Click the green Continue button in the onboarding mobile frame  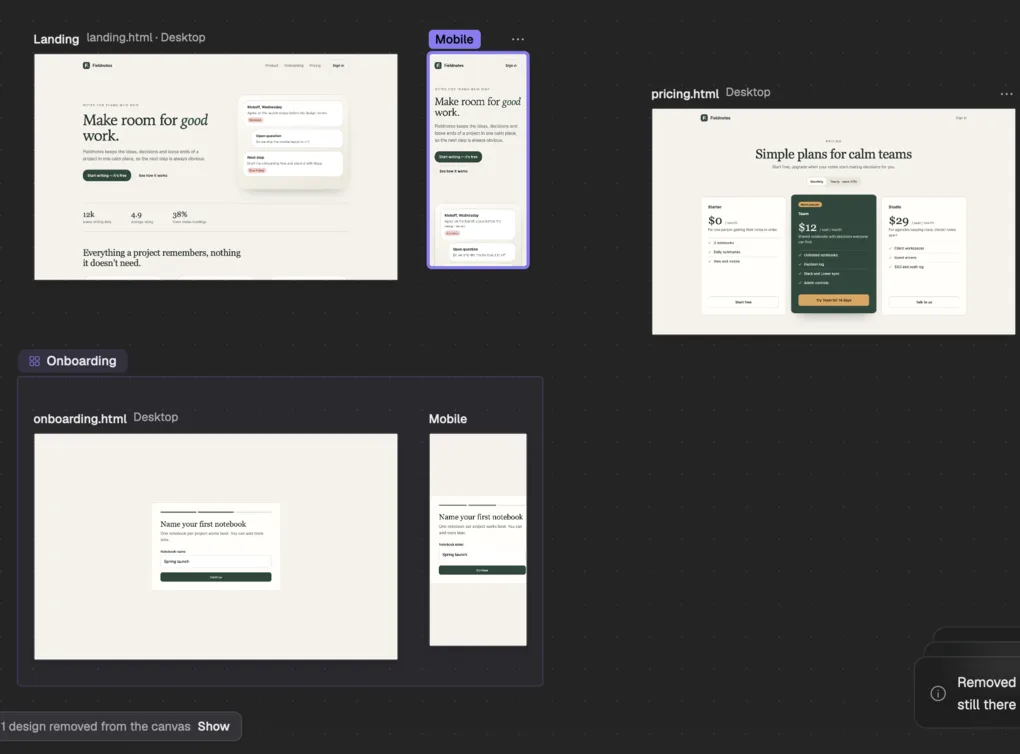click(482, 570)
